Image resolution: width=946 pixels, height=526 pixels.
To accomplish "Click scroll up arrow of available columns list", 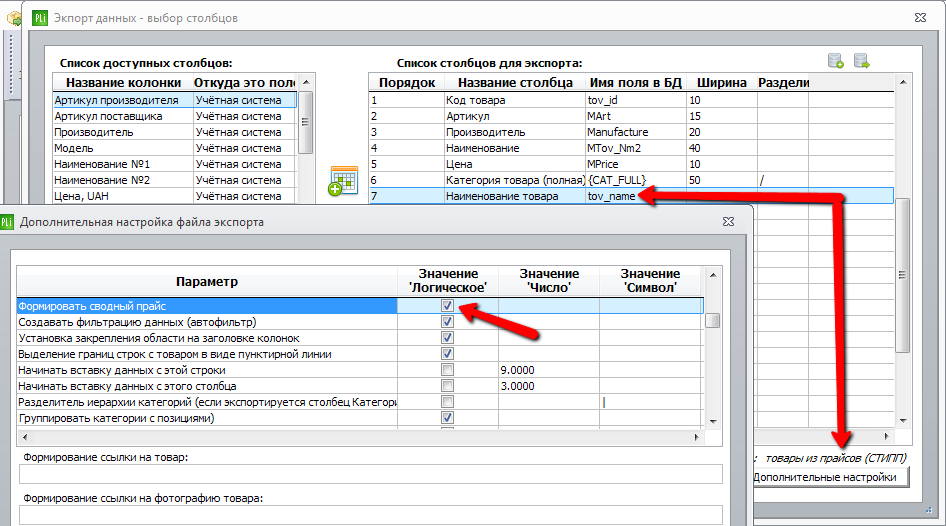I will [306, 82].
